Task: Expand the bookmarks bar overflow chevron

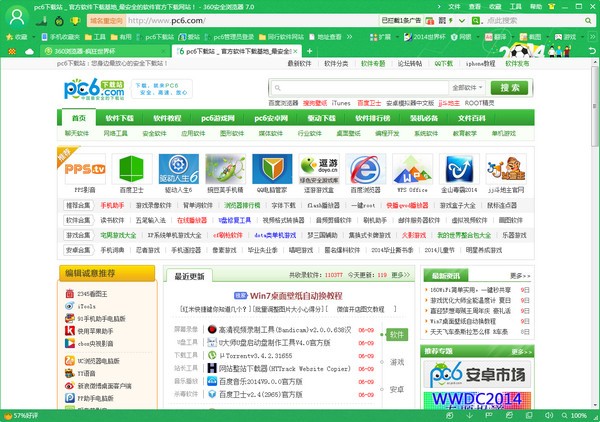Action: click(x=349, y=37)
